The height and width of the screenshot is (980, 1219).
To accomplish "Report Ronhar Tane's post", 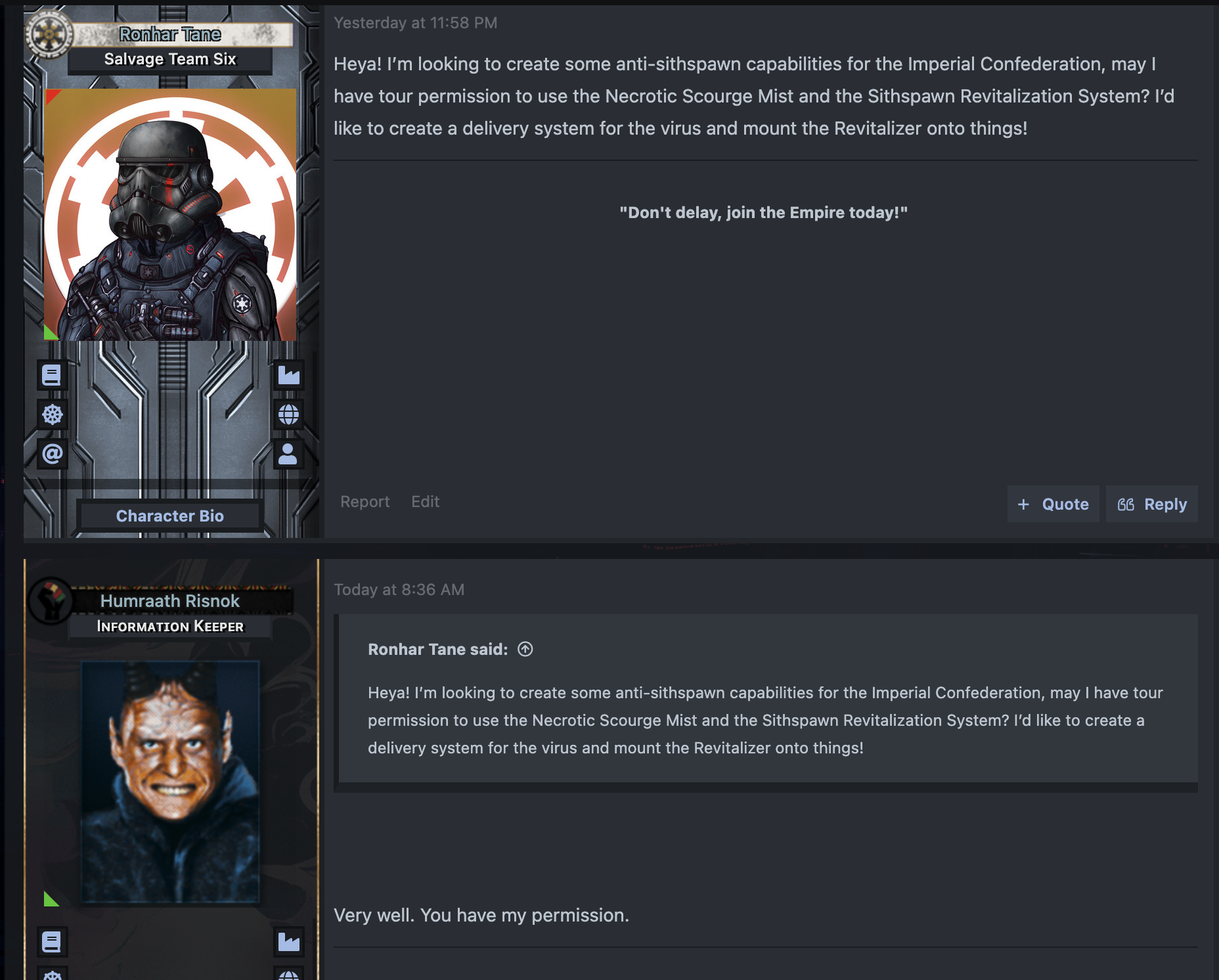I will [365, 501].
